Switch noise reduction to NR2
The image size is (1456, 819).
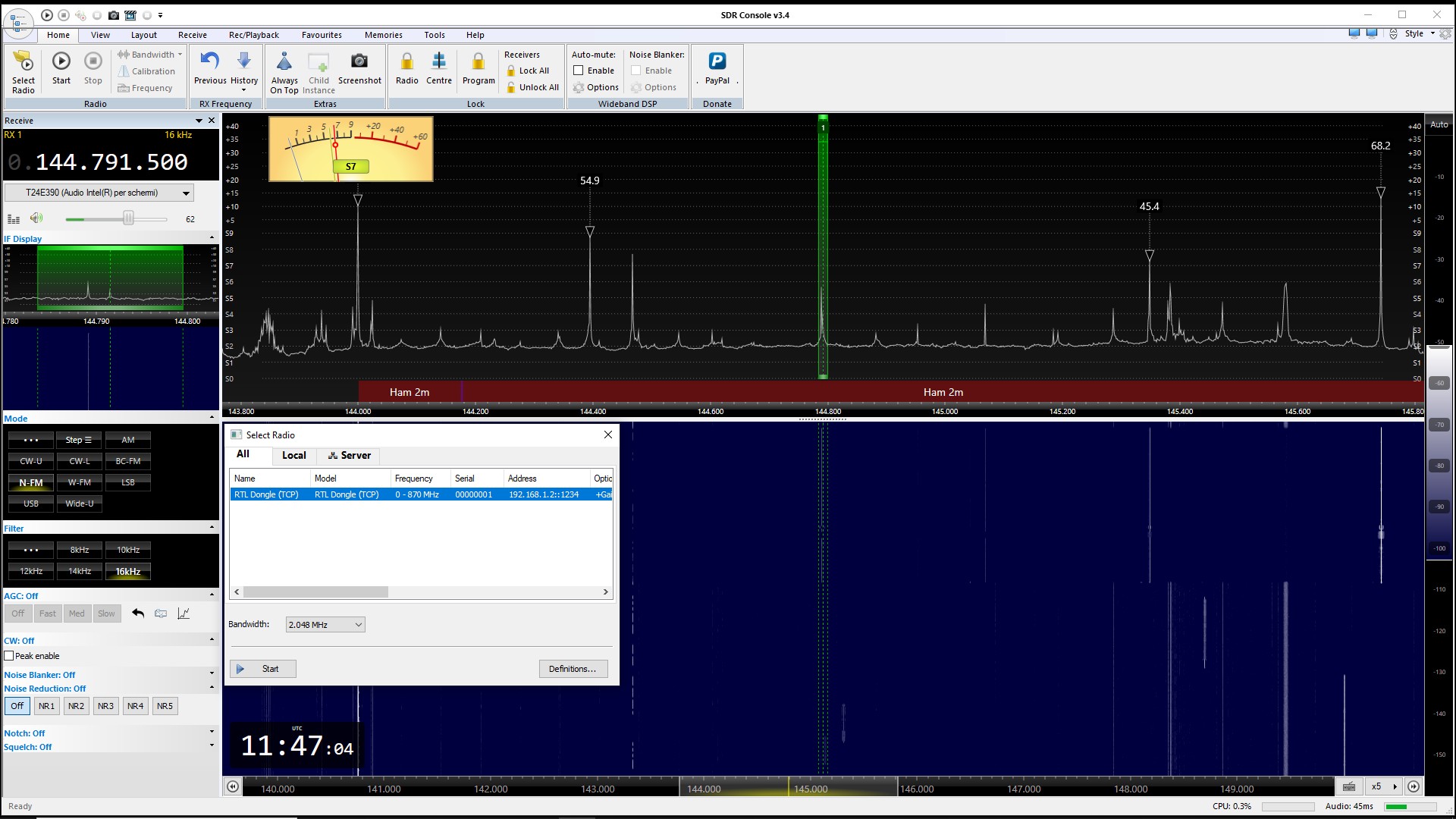pyautogui.click(x=76, y=706)
